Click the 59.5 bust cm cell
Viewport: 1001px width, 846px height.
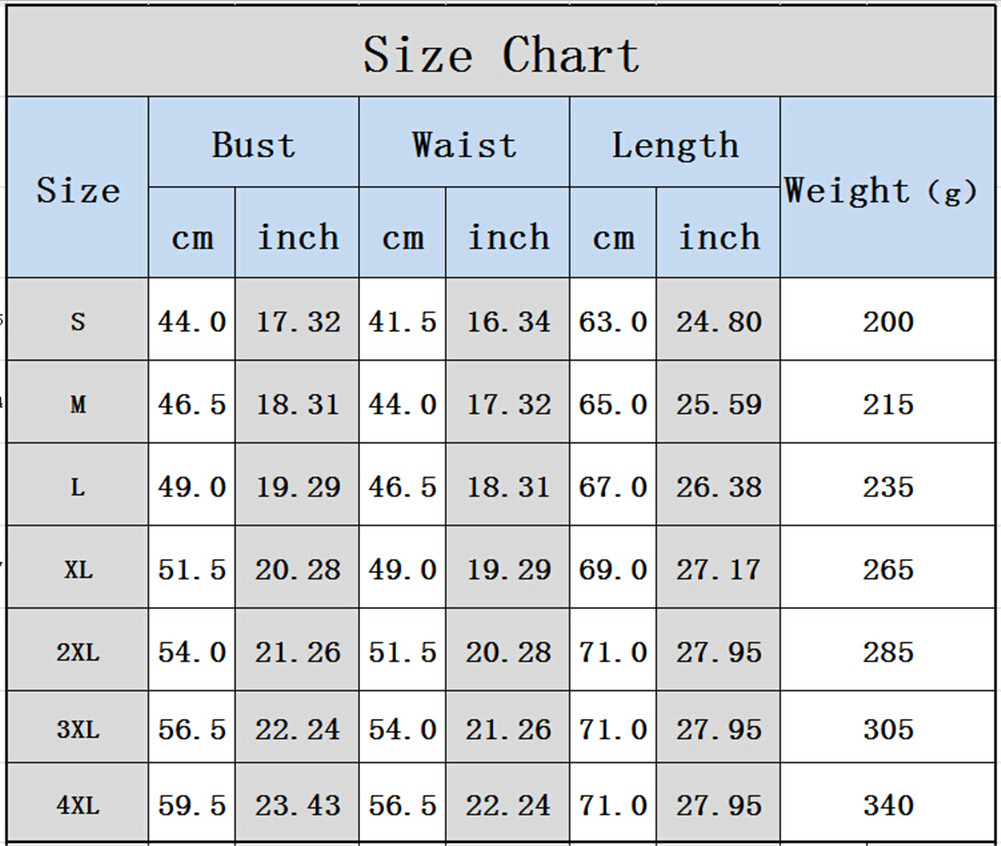192,805
